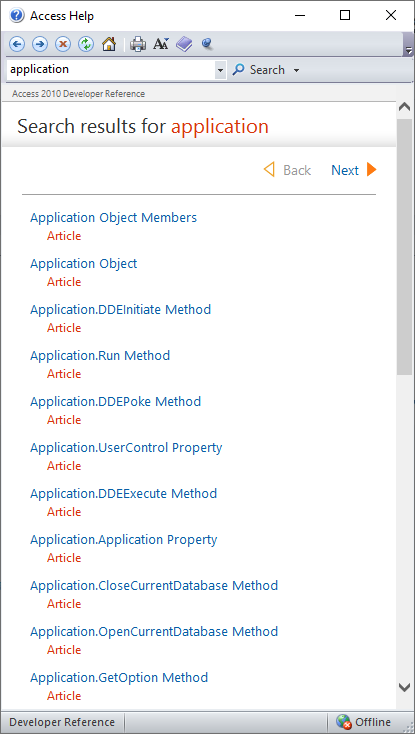Minimize the Access Help window
415x734 pixels.
pyautogui.click(x=300, y=15)
